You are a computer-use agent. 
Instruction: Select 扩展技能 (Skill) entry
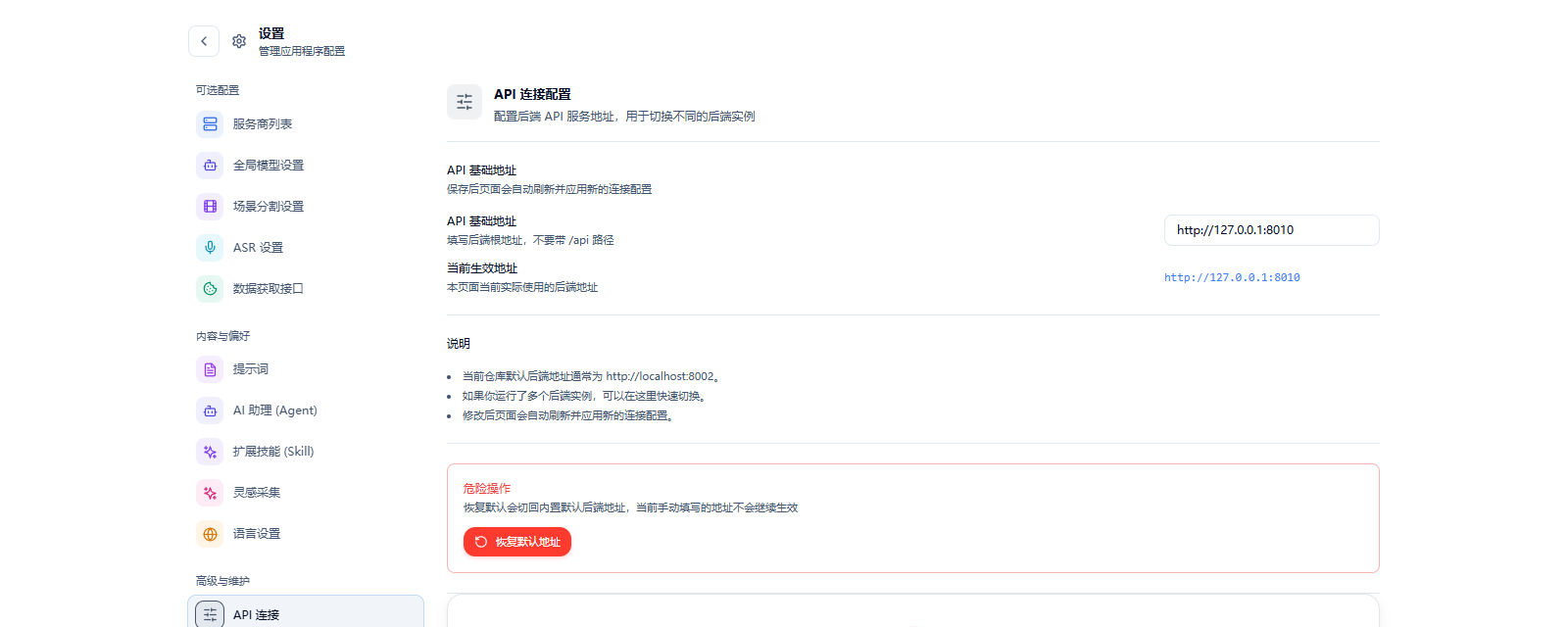(306, 452)
